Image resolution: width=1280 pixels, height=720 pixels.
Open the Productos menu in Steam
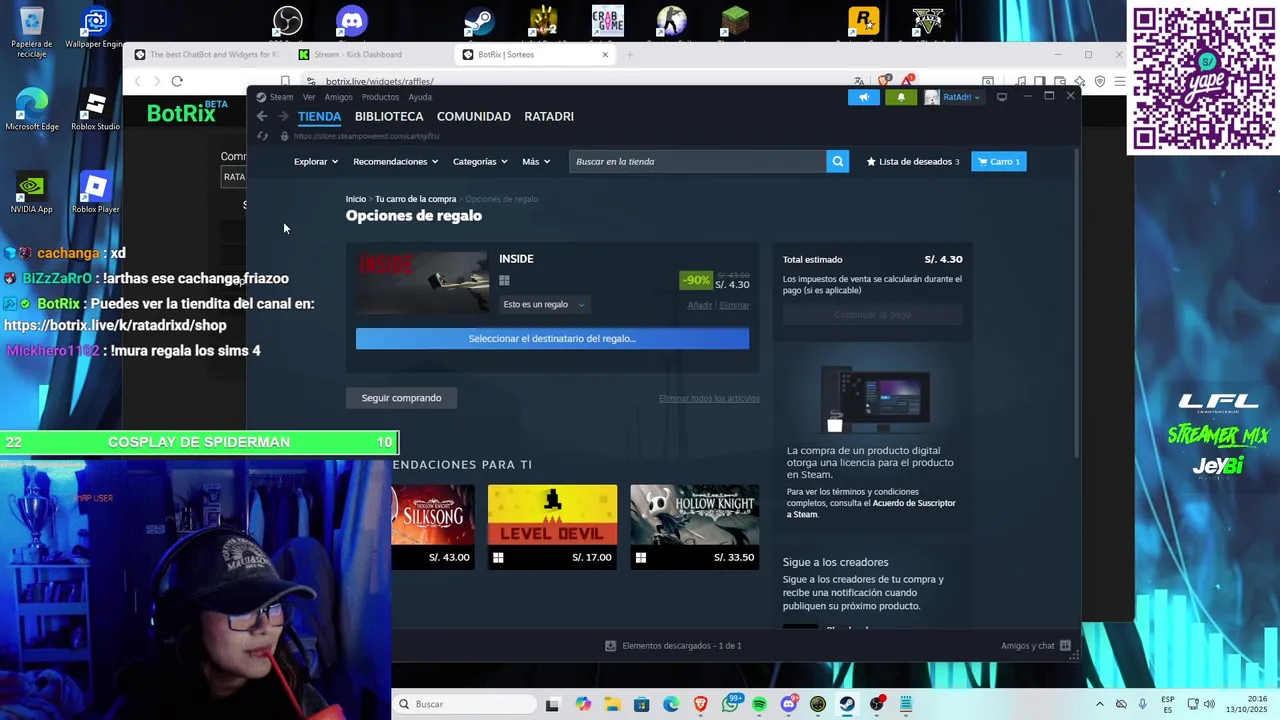tap(380, 97)
